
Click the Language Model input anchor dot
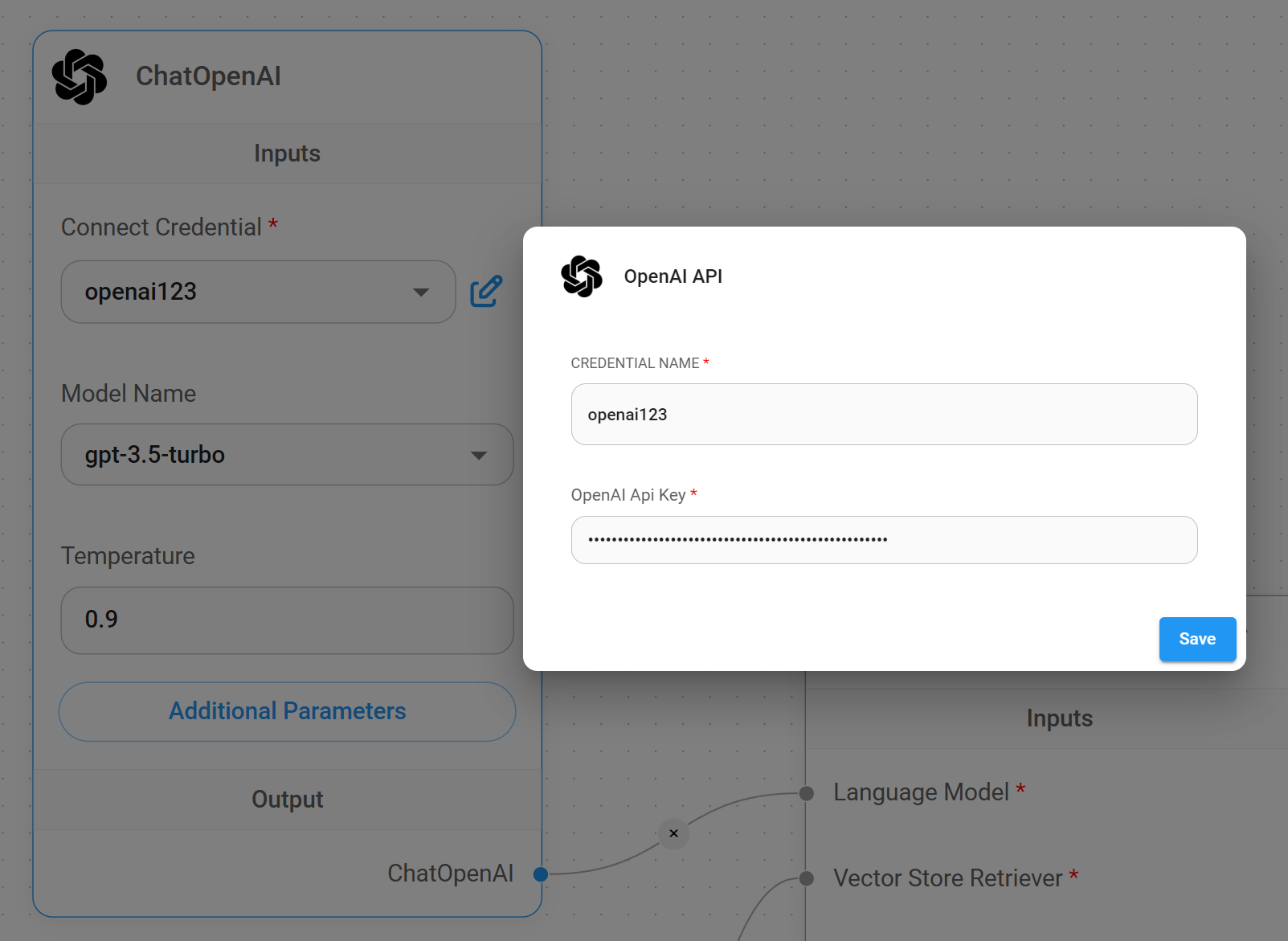tap(807, 794)
